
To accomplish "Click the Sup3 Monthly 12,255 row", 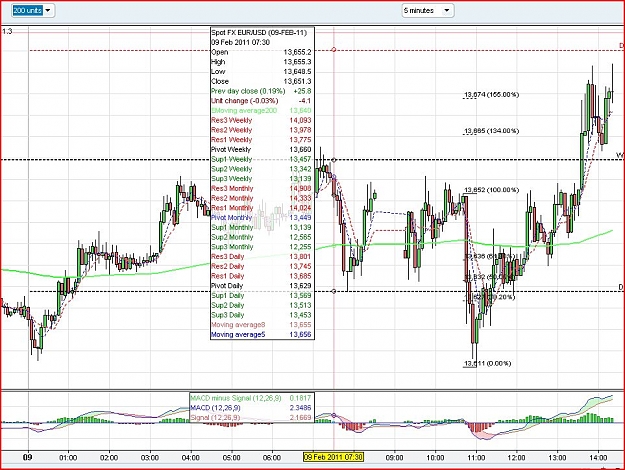I will (261, 247).
